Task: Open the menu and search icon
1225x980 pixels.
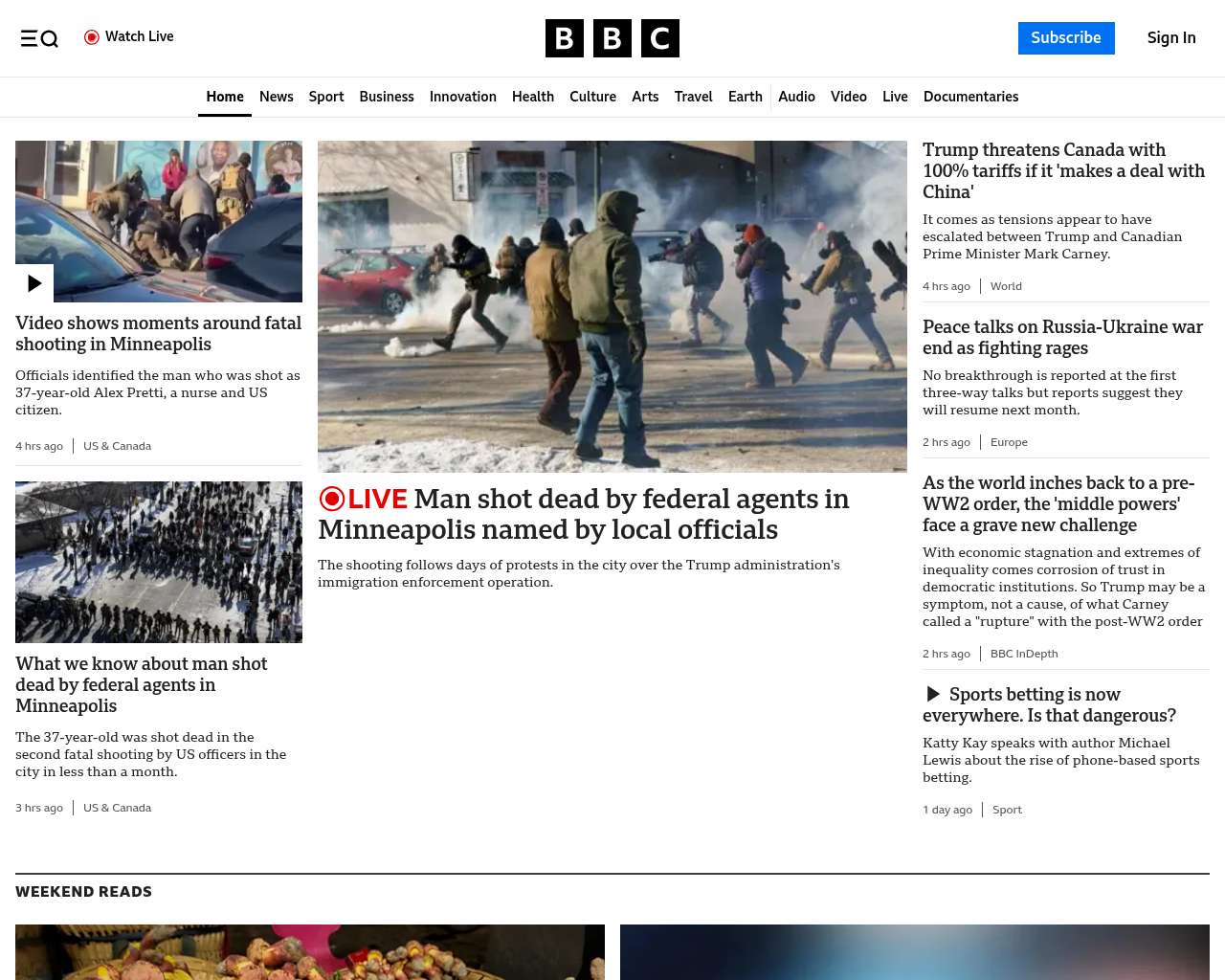Action: 39,38
